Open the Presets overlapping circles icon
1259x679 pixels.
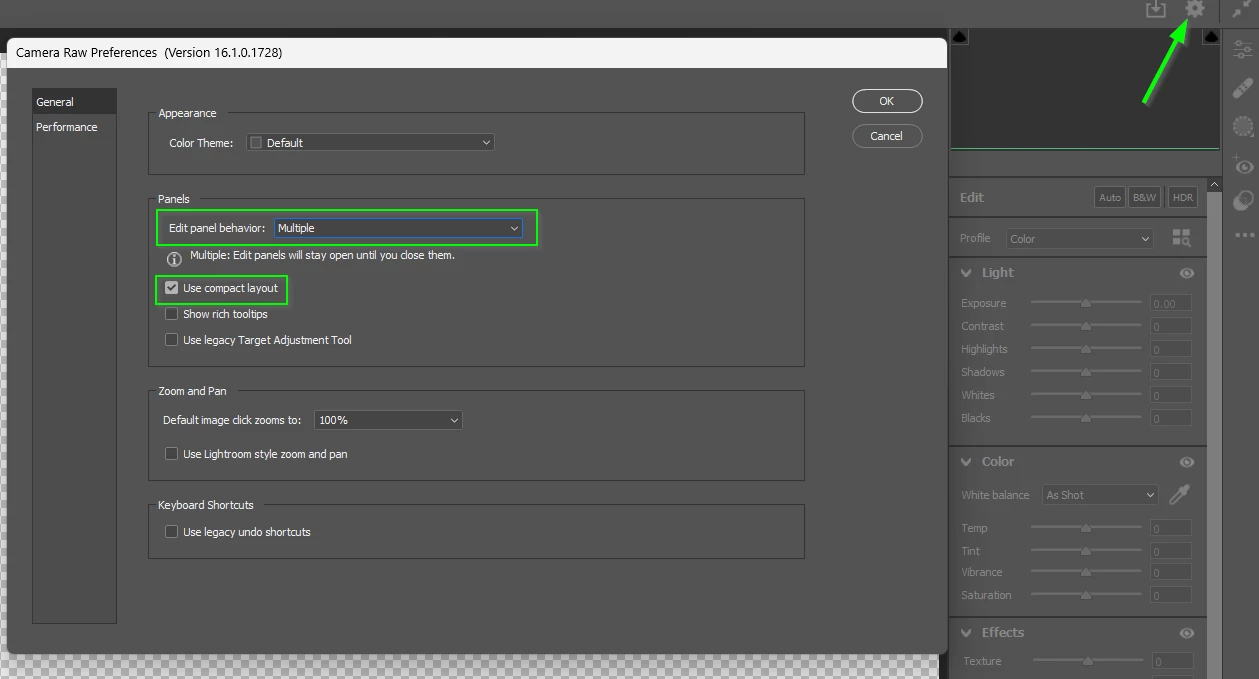click(1243, 200)
